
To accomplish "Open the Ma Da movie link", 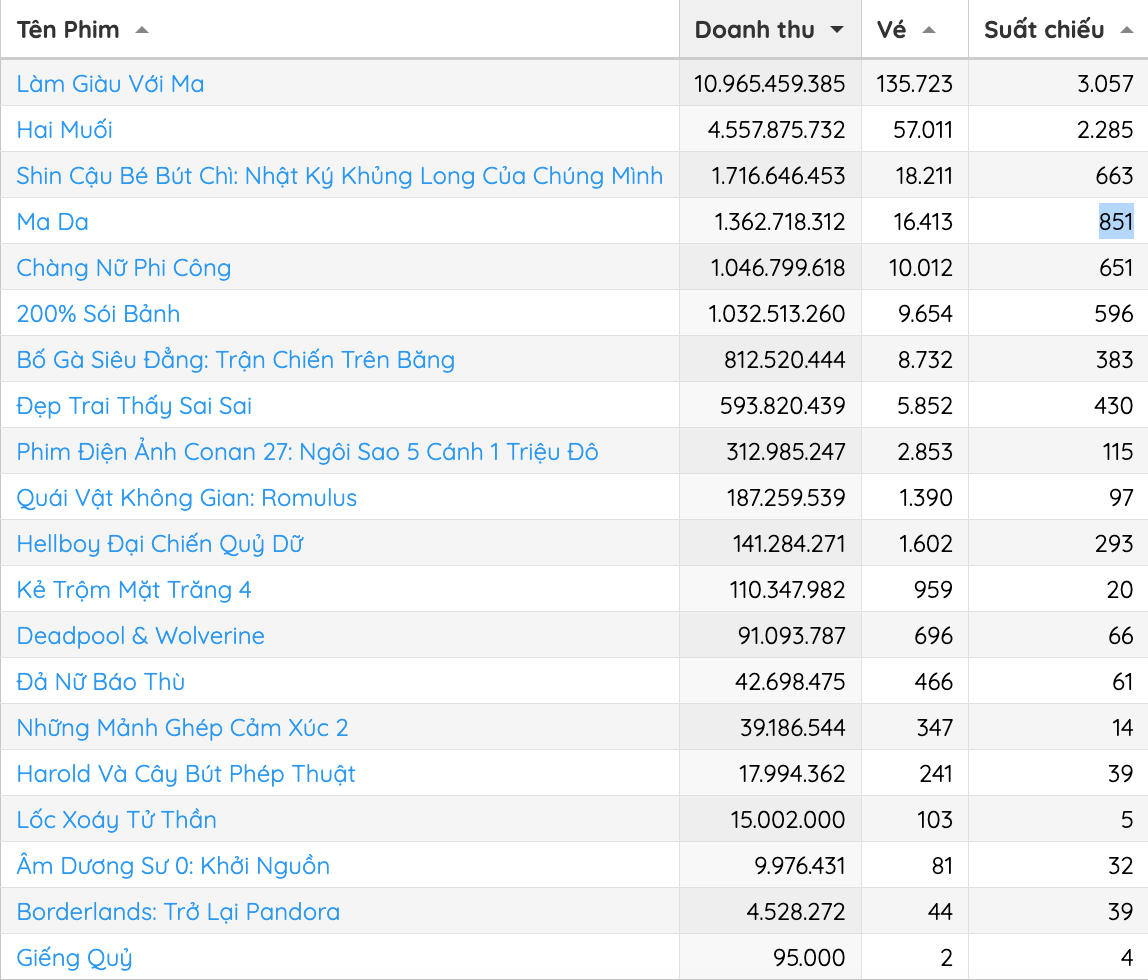I will tap(53, 222).
